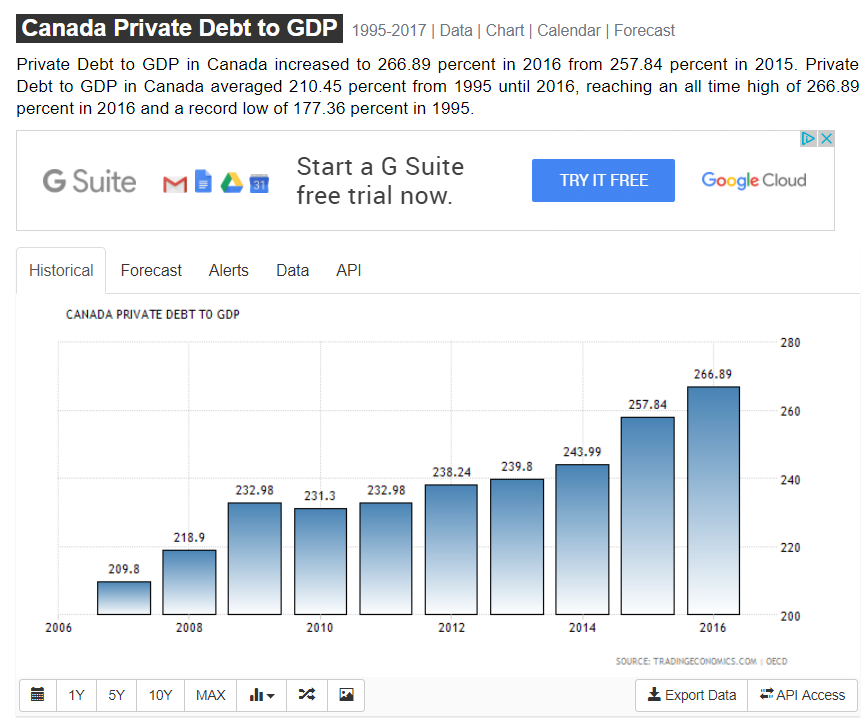Open the calendar date range picker
The width and height of the screenshot is (865, 718).
[x=38, y=695]
